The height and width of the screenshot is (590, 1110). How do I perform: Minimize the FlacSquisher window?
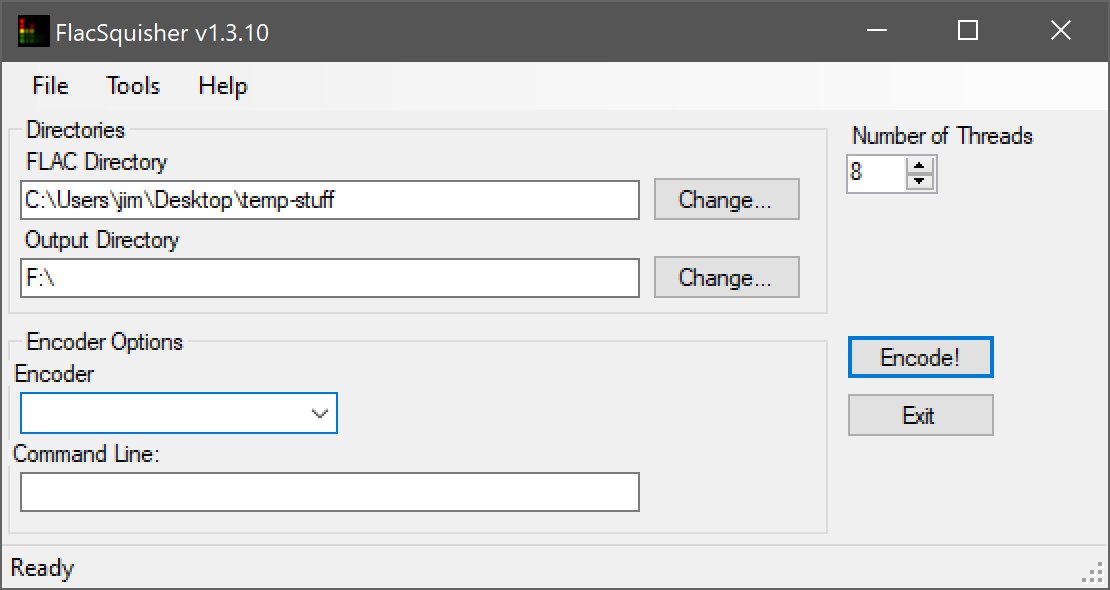[x=875, y=32]
